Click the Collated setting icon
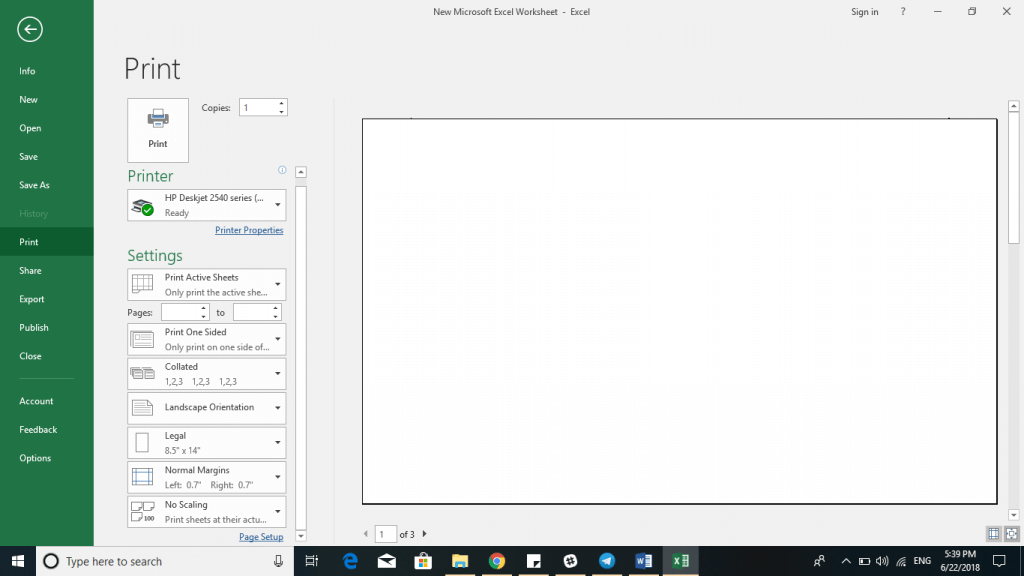The width and height of the screenshot is (1024, 576). pos(141,372)
